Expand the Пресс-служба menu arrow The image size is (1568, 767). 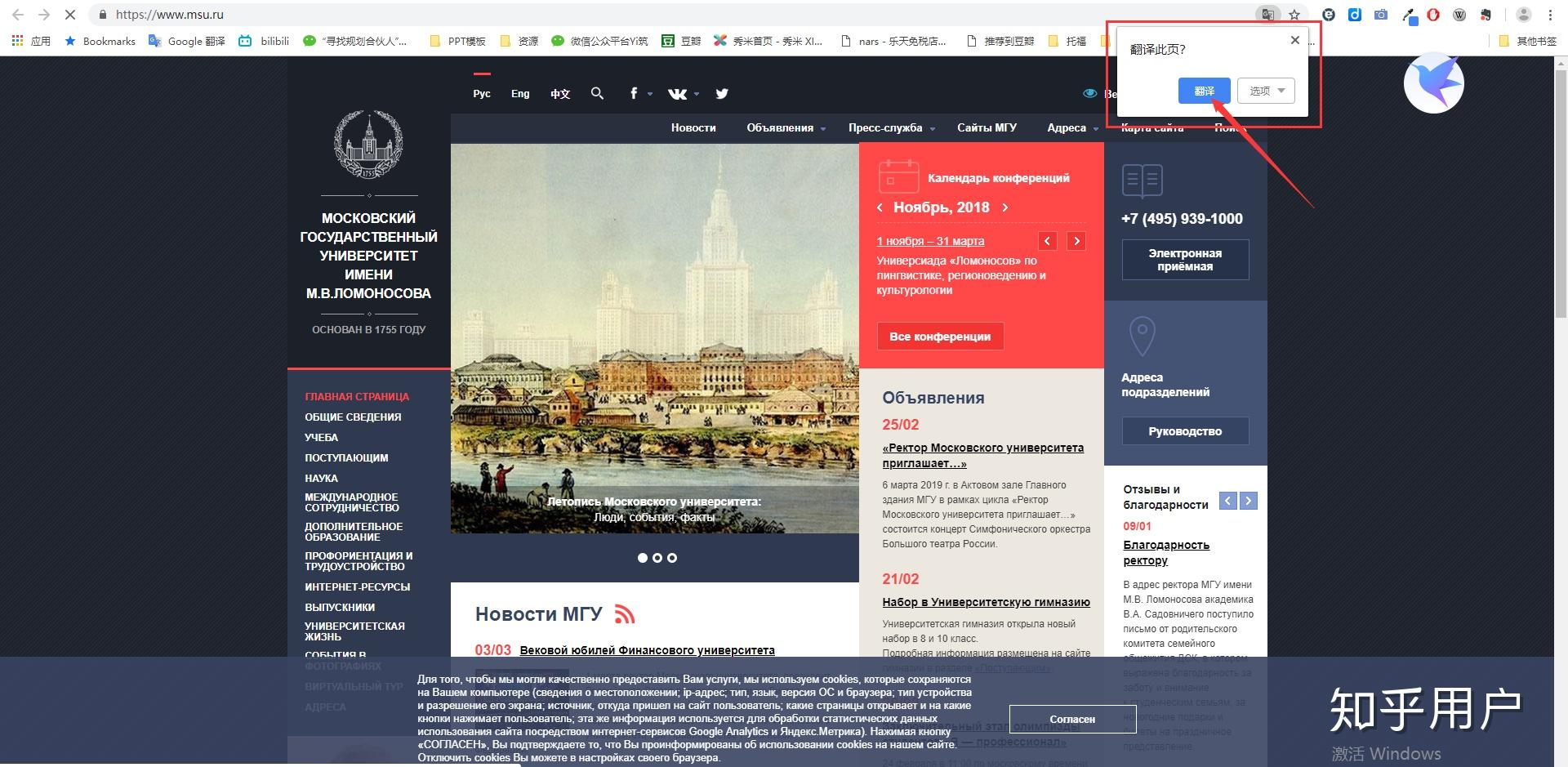[933, 129]
